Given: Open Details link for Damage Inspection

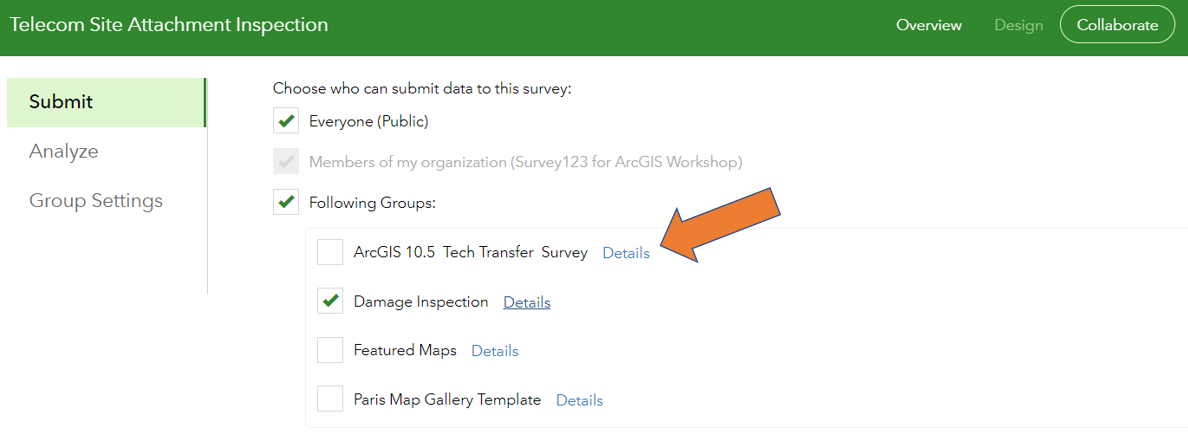Looking at the screenshot, I should click(x=527, y=302).
